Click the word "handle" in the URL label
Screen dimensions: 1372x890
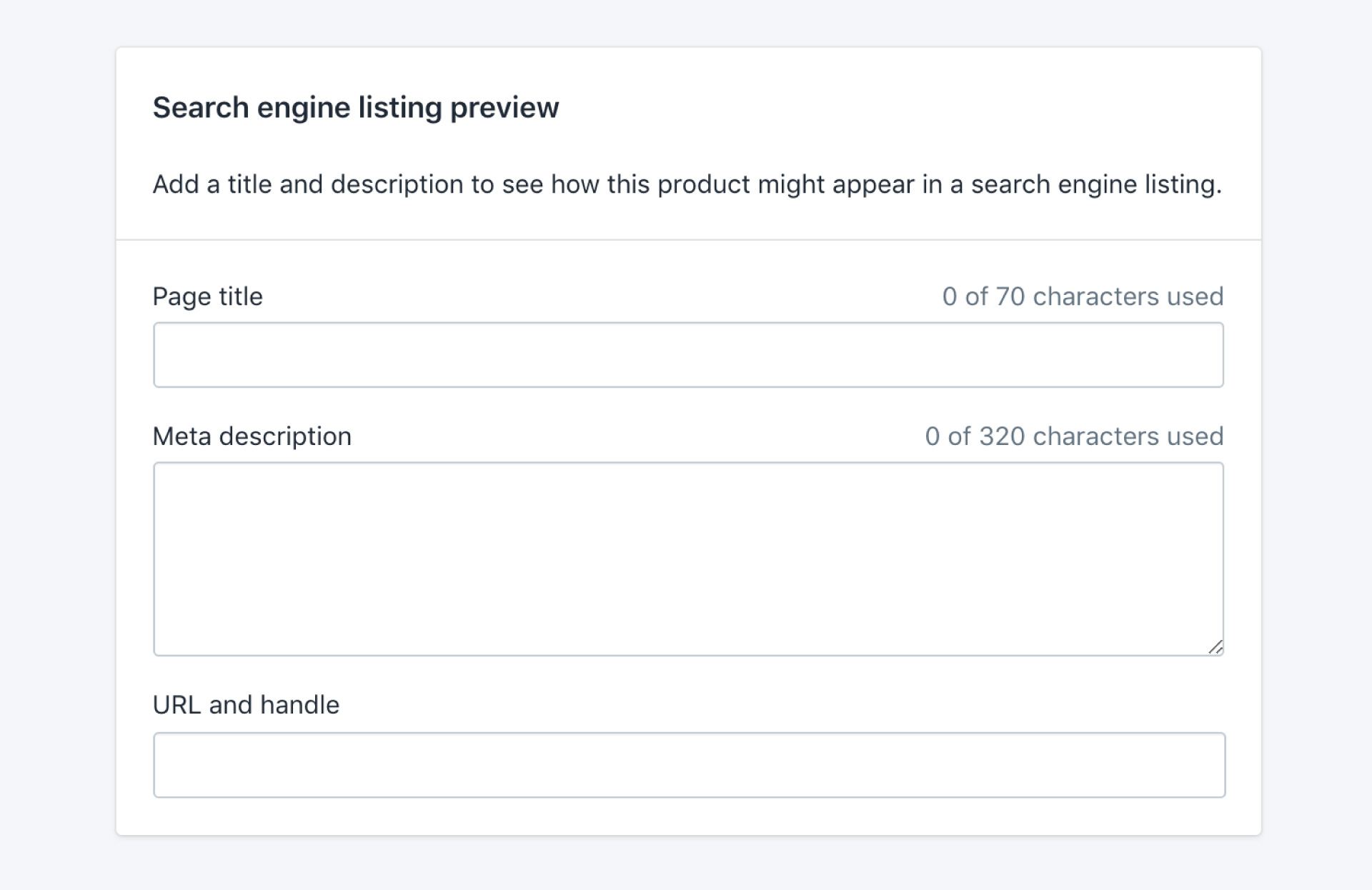coord(299,705)
